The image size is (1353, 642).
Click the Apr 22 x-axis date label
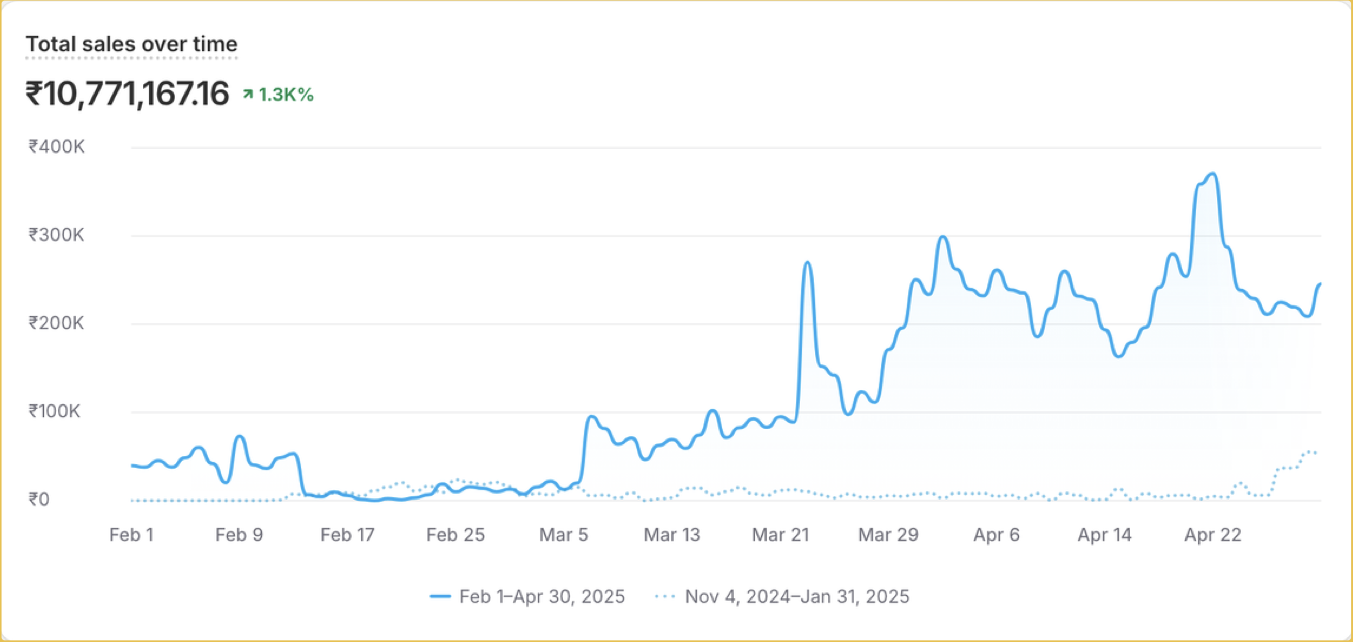point(1213,535)
